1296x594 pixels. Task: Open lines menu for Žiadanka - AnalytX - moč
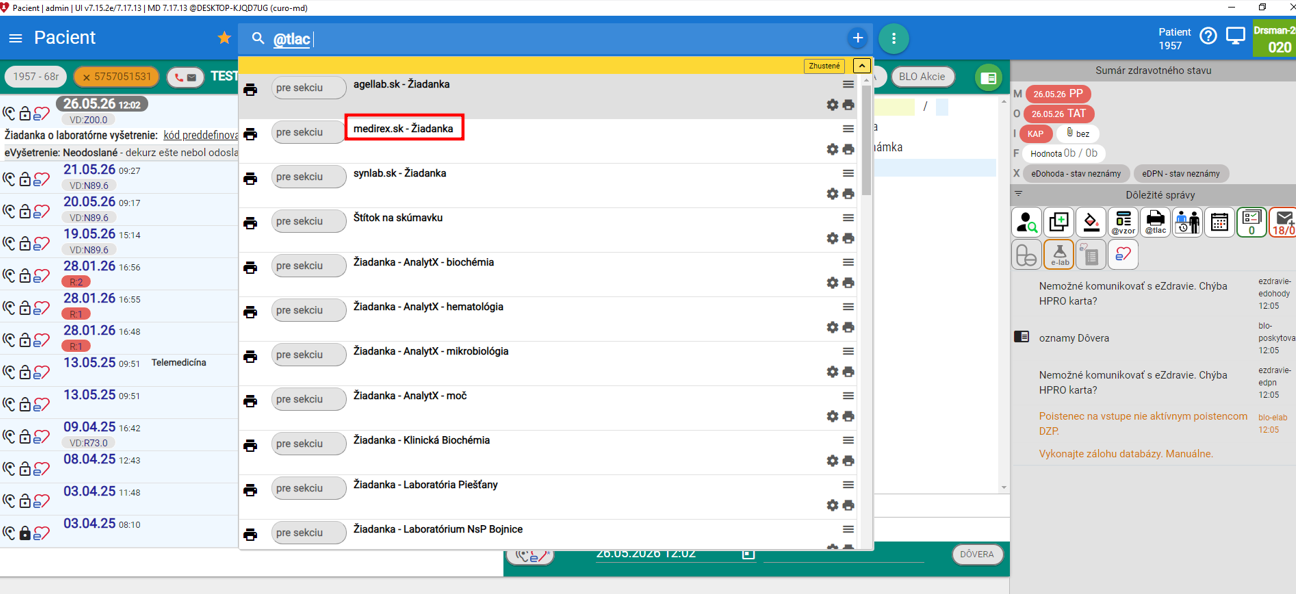848,396
